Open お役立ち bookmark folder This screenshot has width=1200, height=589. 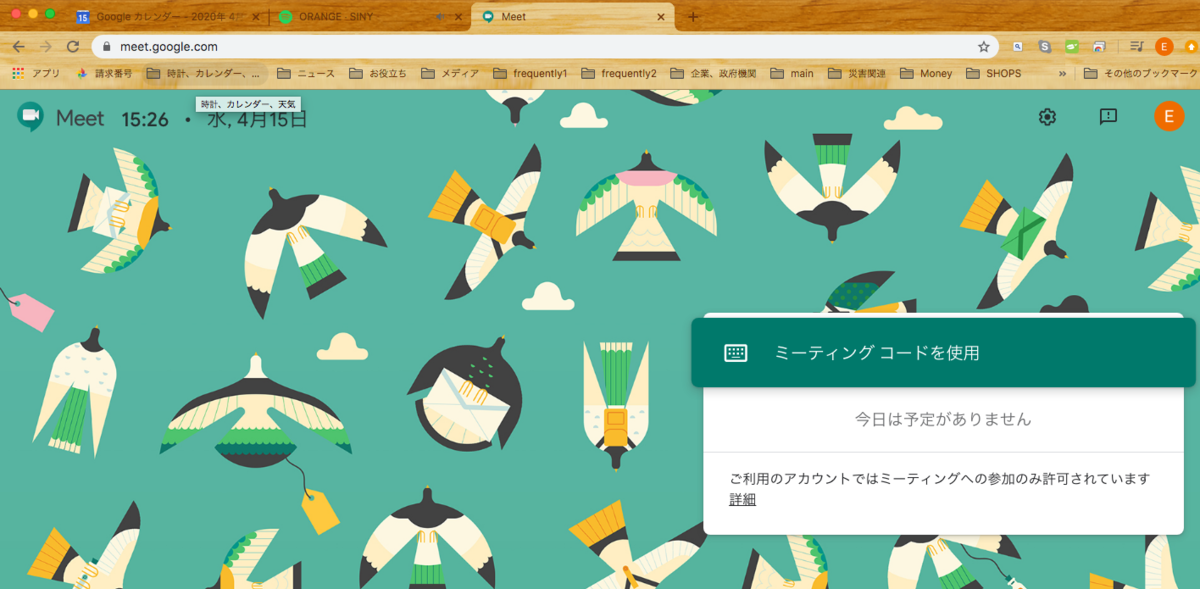378,73
